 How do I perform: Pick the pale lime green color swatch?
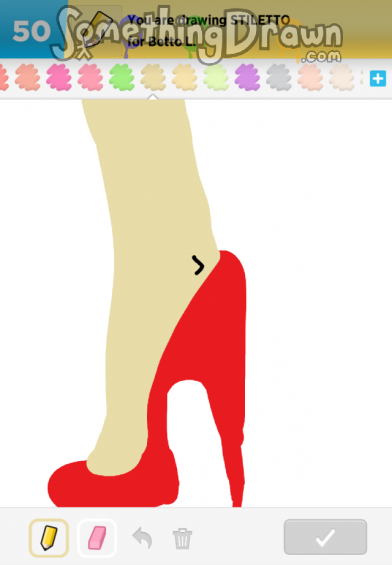coord(216,77)
